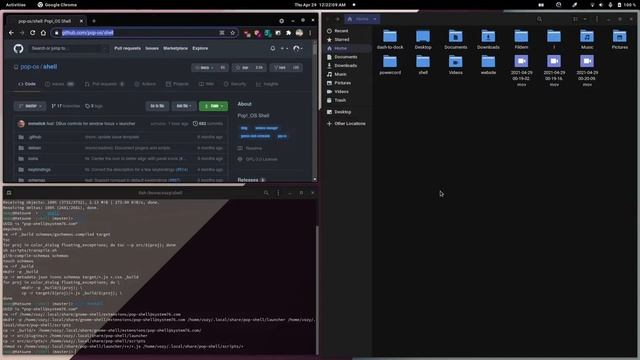
Task: Select Trash in Files sidebar
Action: 340,100
